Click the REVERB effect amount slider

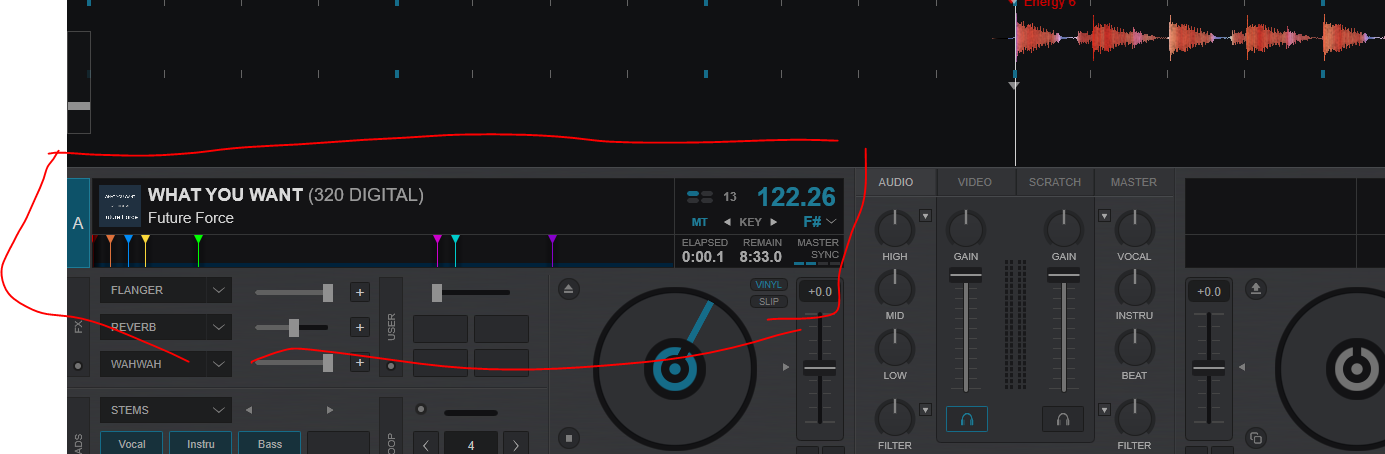pyautogui.click(x=294, y=327)
